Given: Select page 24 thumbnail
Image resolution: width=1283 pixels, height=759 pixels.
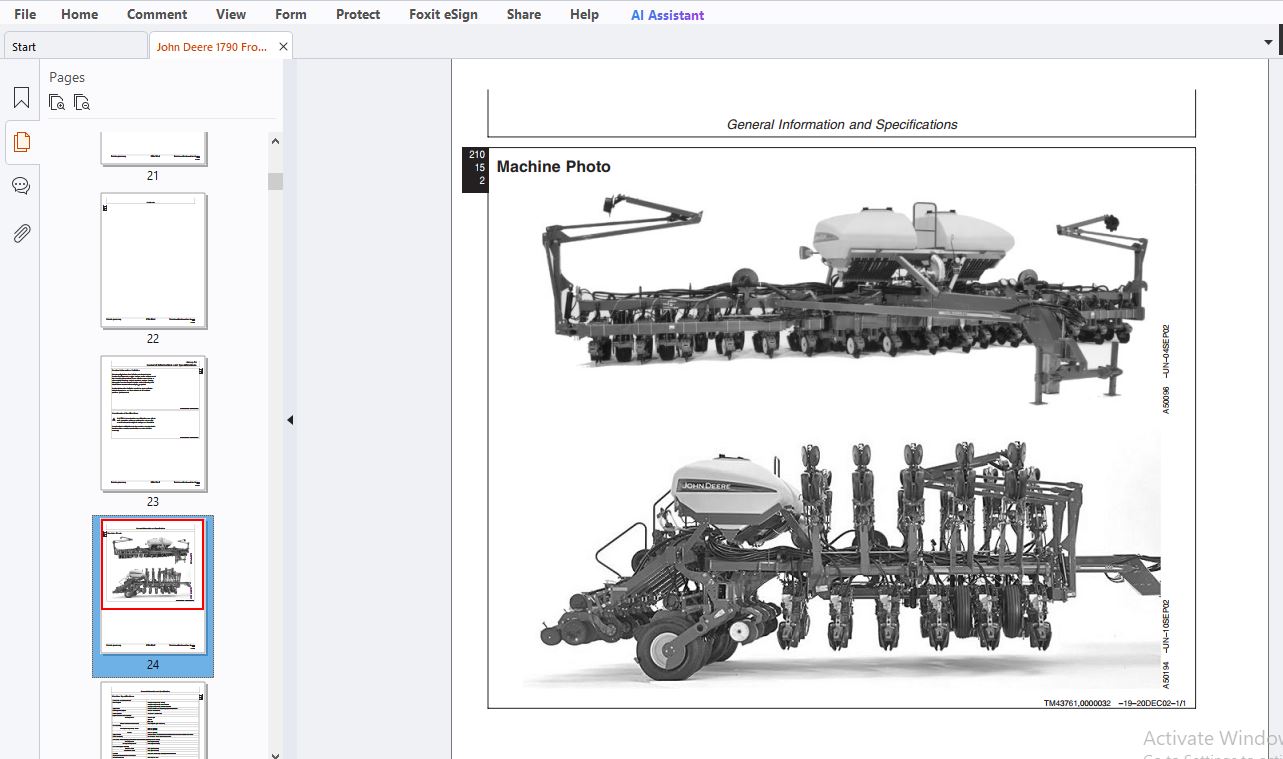Looking at the screenshot, I should click(x=153, y=587).
